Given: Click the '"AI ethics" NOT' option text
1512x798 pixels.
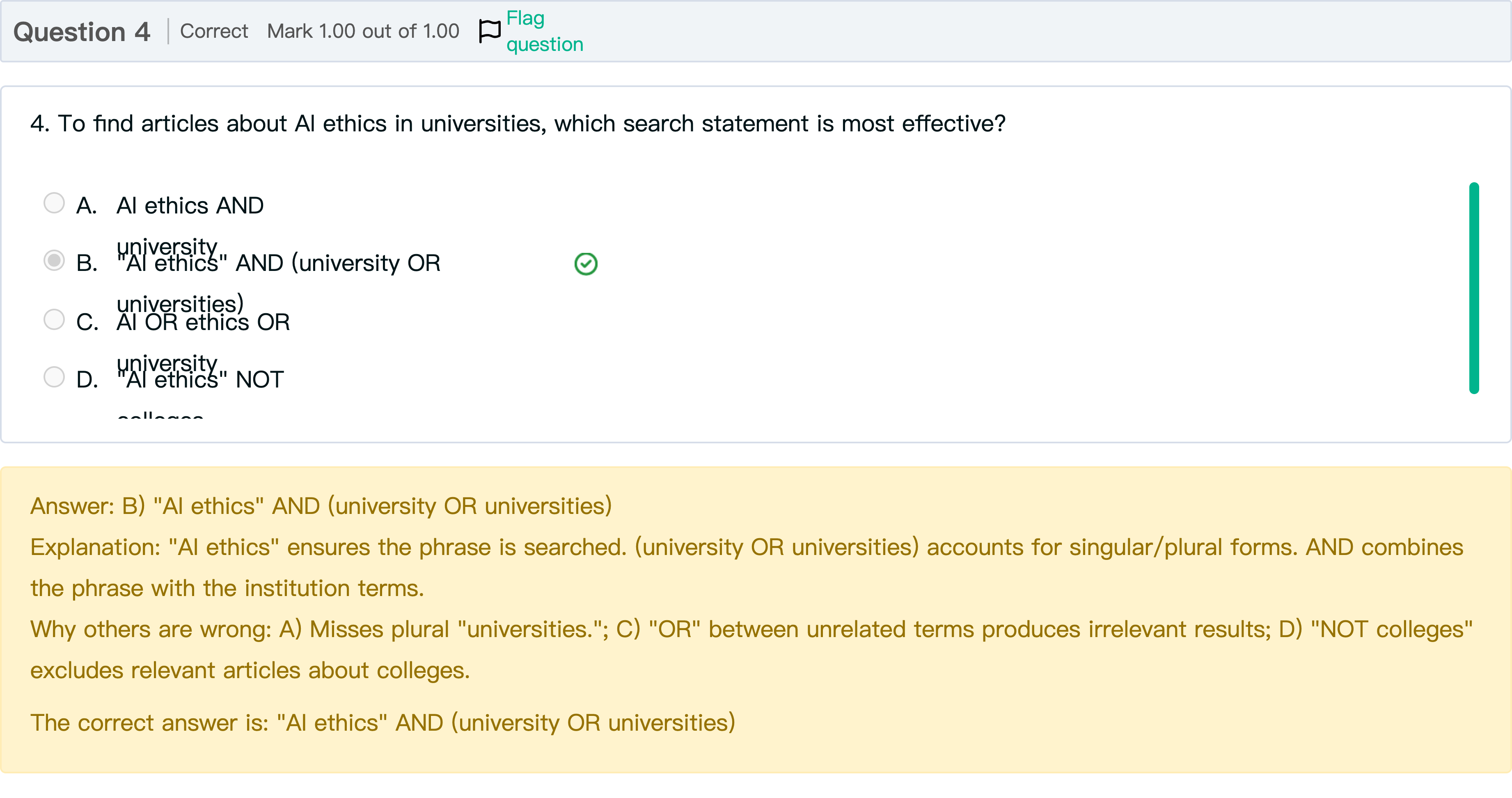Looking at the screenshot, I should pos(200,380).
